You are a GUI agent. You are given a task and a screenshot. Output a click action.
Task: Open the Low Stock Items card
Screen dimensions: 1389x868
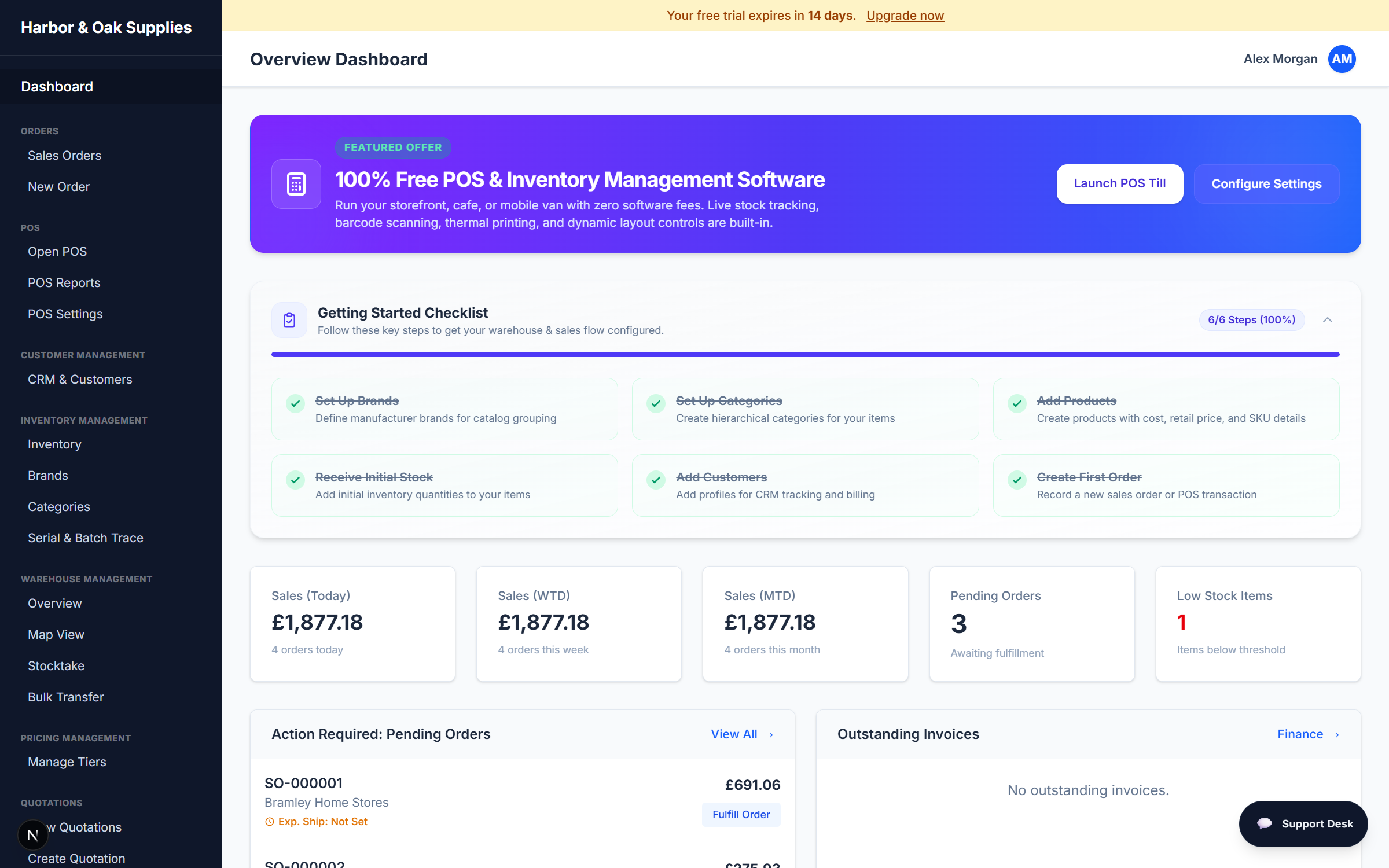[x=1258, y=624]
